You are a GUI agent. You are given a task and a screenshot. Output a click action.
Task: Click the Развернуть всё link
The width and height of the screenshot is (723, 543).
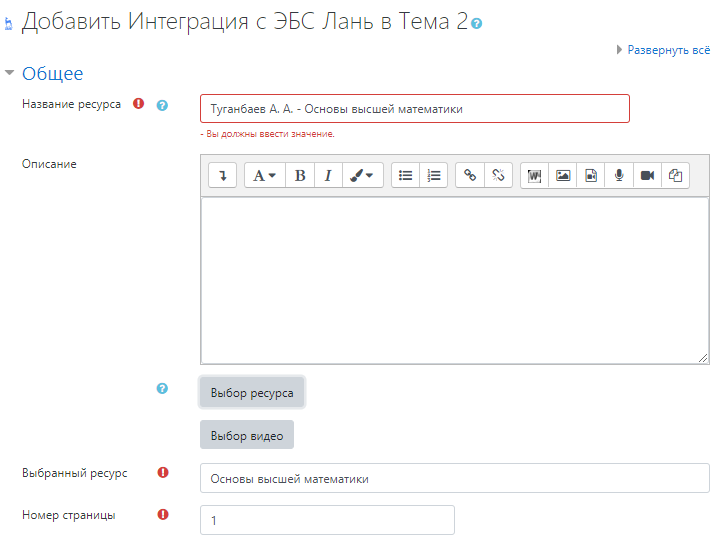click(668, 49)
